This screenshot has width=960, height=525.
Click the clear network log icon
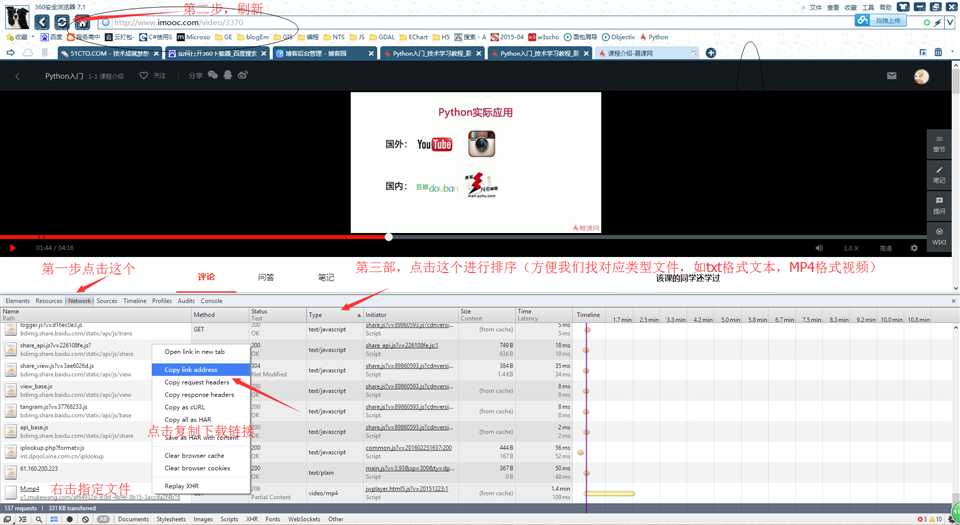85,519
